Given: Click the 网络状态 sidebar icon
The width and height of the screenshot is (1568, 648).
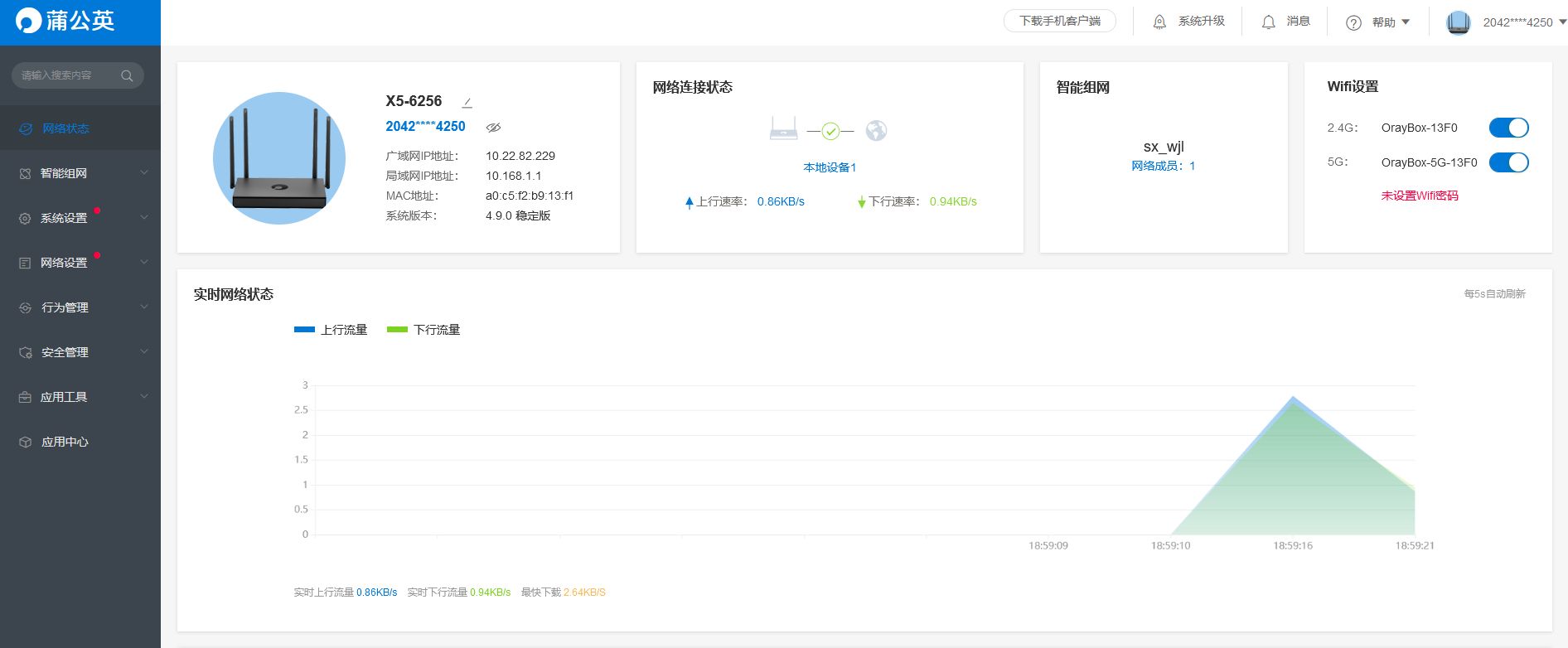Looking at the screenshot, I should [26, 128].
